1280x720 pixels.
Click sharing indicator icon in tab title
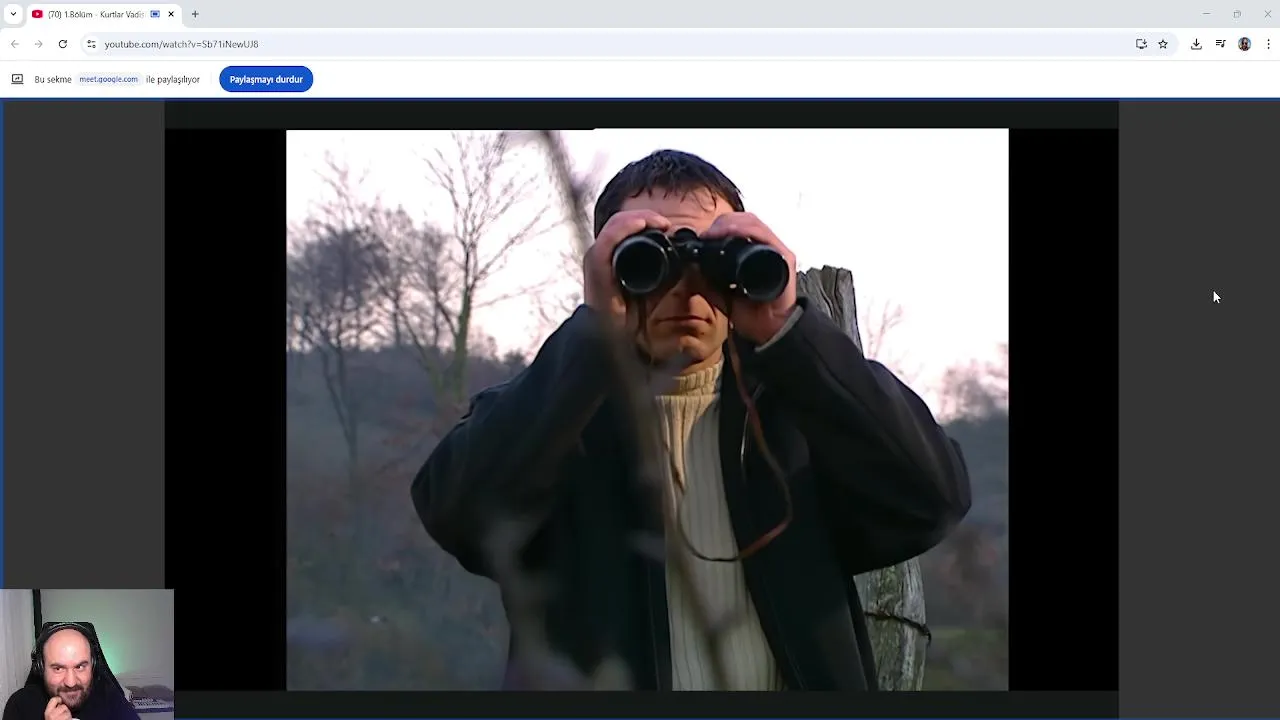pos(155,14)
